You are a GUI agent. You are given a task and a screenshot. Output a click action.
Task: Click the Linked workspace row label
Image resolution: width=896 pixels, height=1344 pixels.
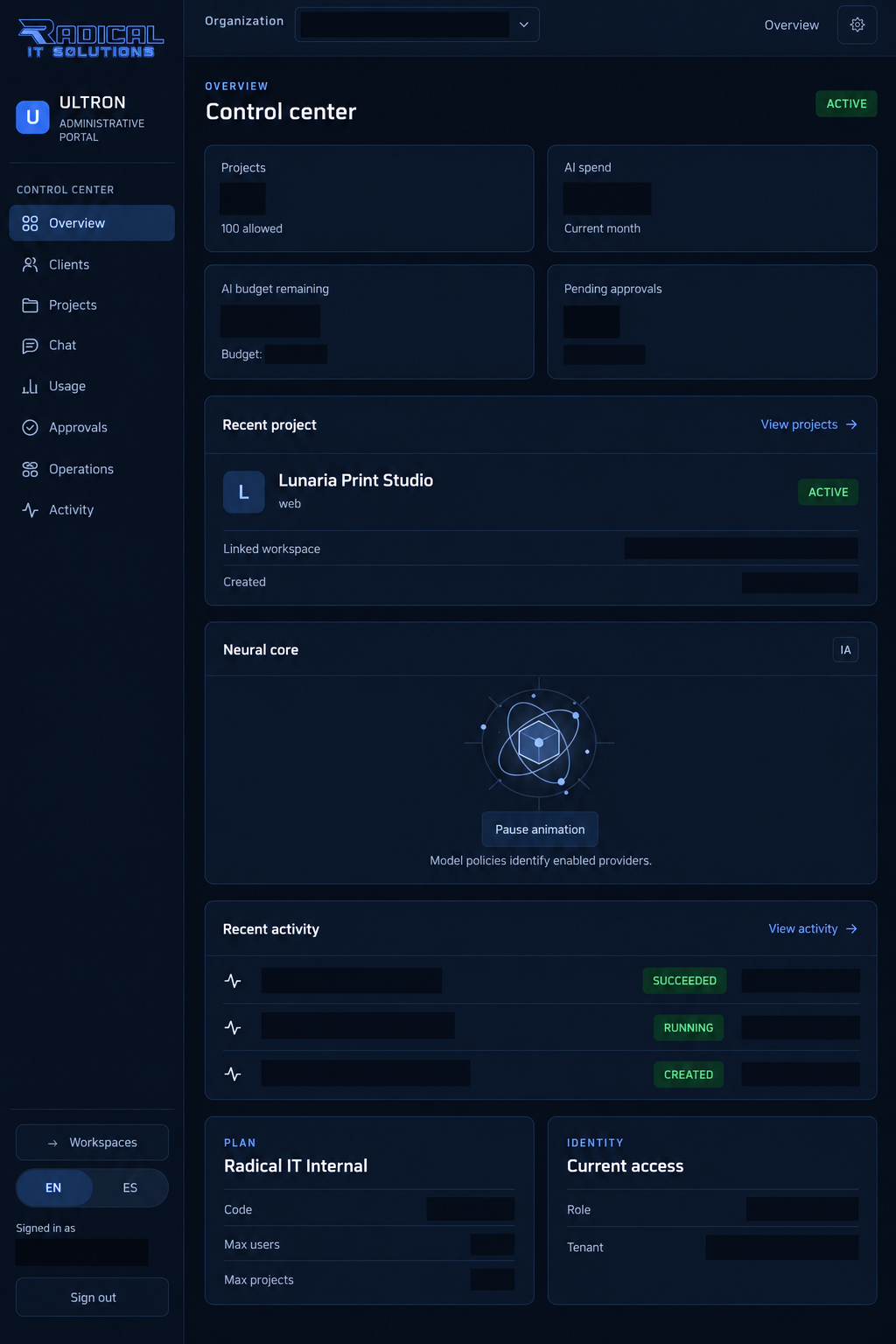point(272,549)
